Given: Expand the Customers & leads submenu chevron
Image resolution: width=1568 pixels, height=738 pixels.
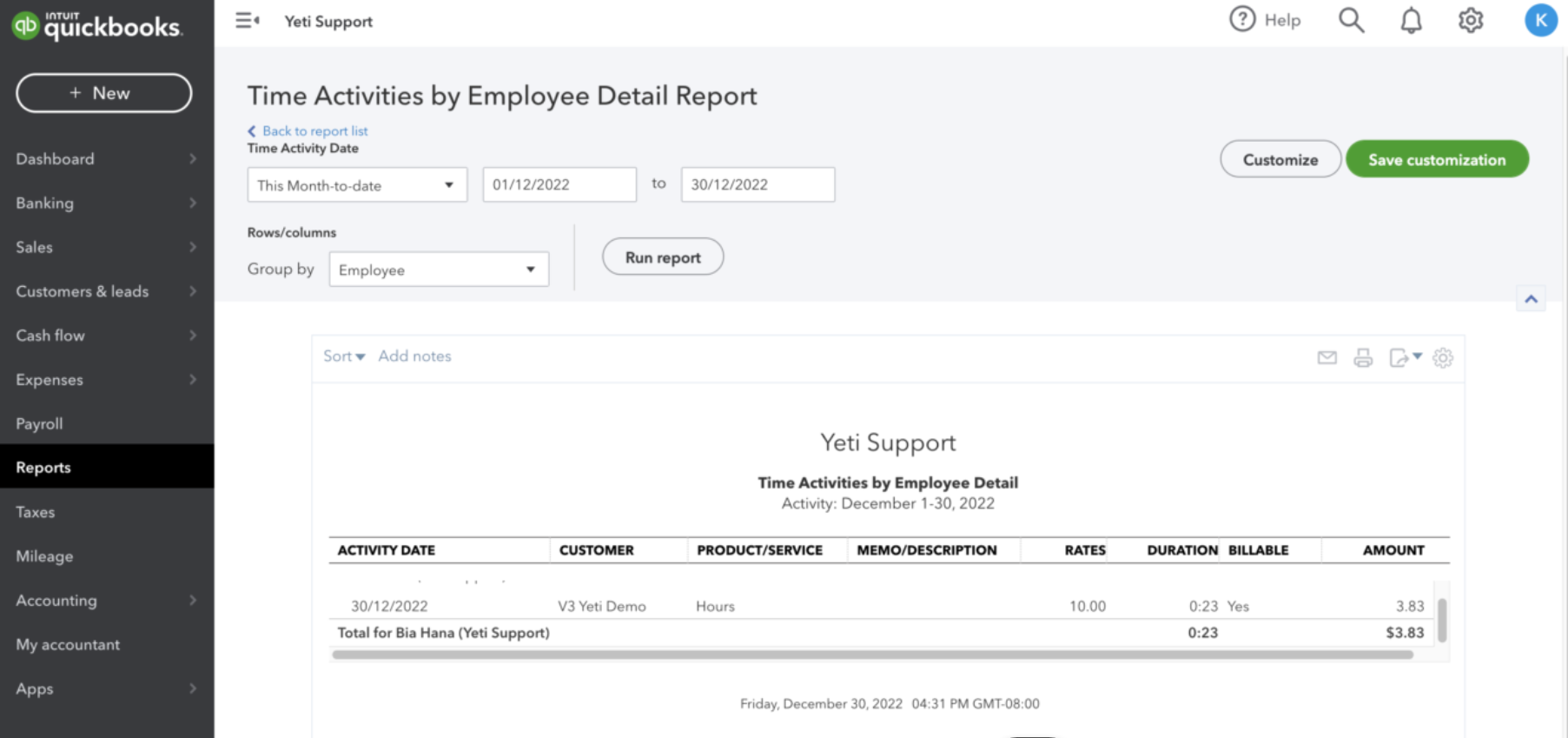Looking at the screenshot, I should (193, 292).
